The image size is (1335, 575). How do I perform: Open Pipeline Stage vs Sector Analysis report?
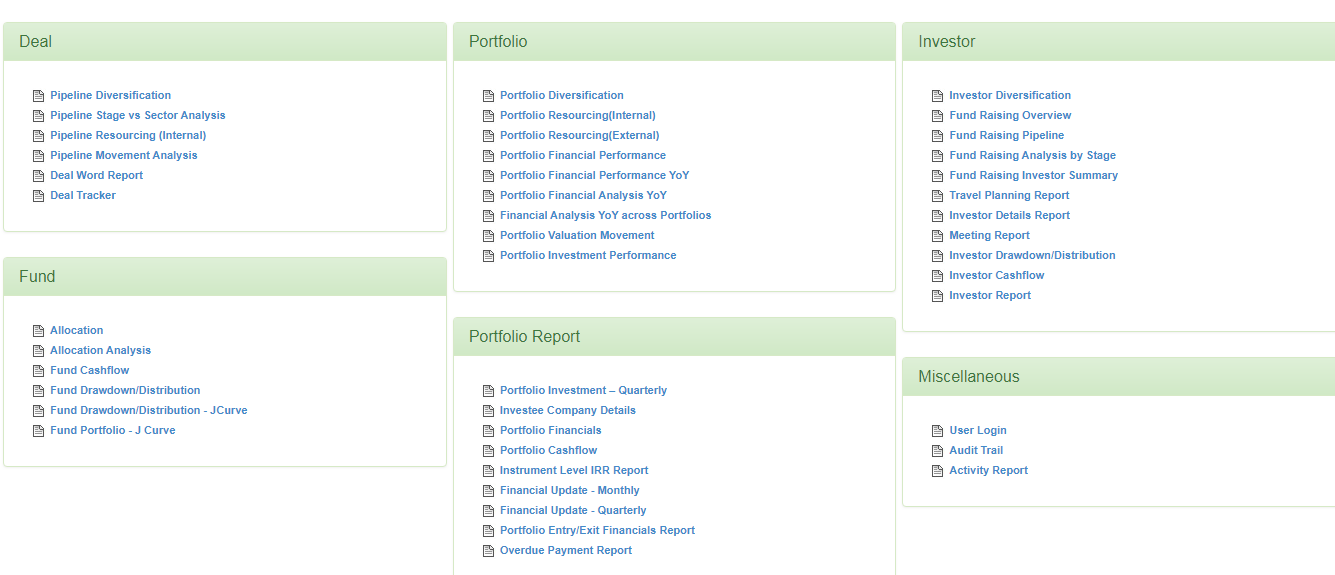point(138,115)
